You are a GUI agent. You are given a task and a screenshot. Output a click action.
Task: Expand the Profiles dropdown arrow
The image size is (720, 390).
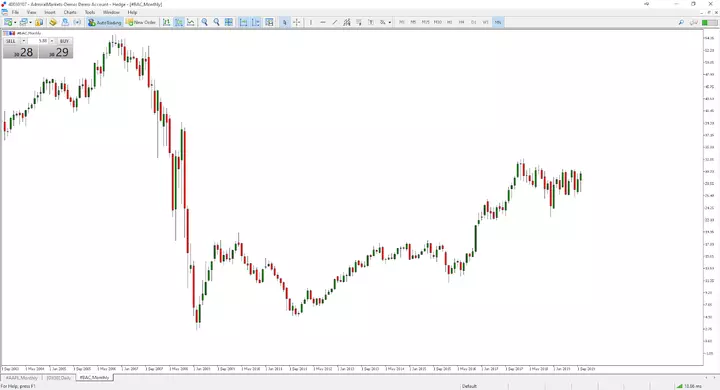point(30,22)
